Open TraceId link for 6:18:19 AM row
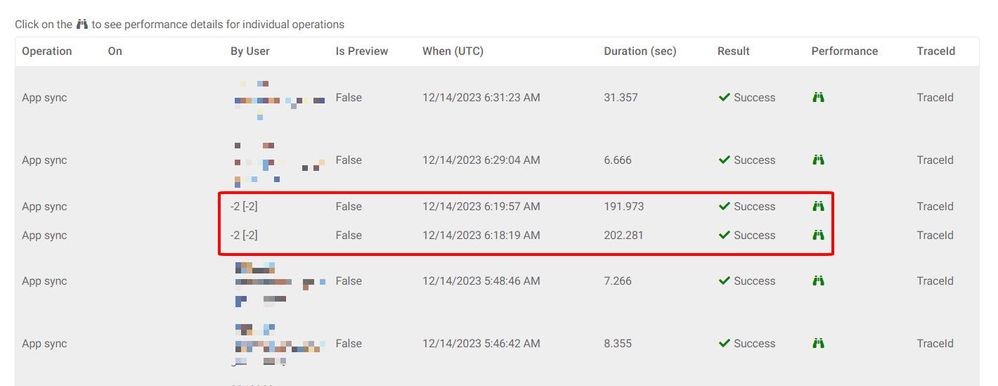Viewport: 998px width, 386px height. coord(935,235)
